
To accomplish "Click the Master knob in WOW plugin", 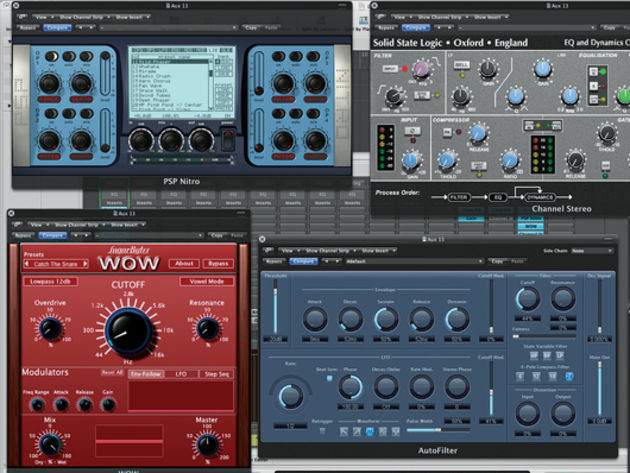I will coord(208,445).
